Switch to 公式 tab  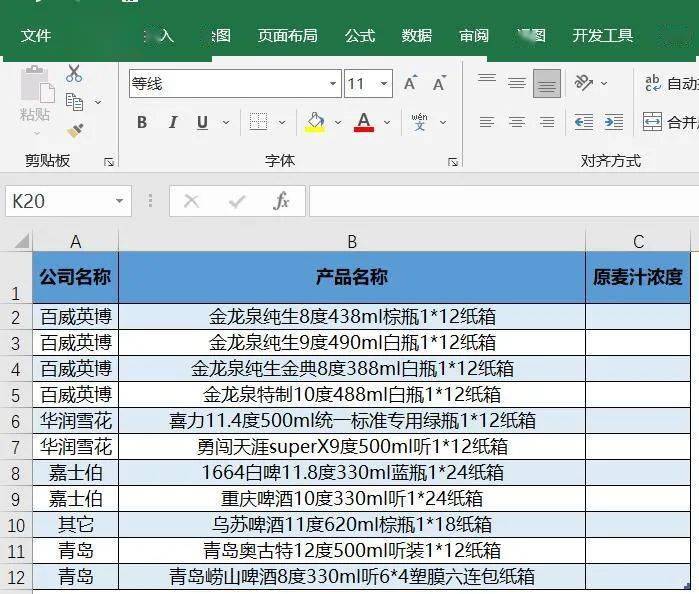[360, 35]
